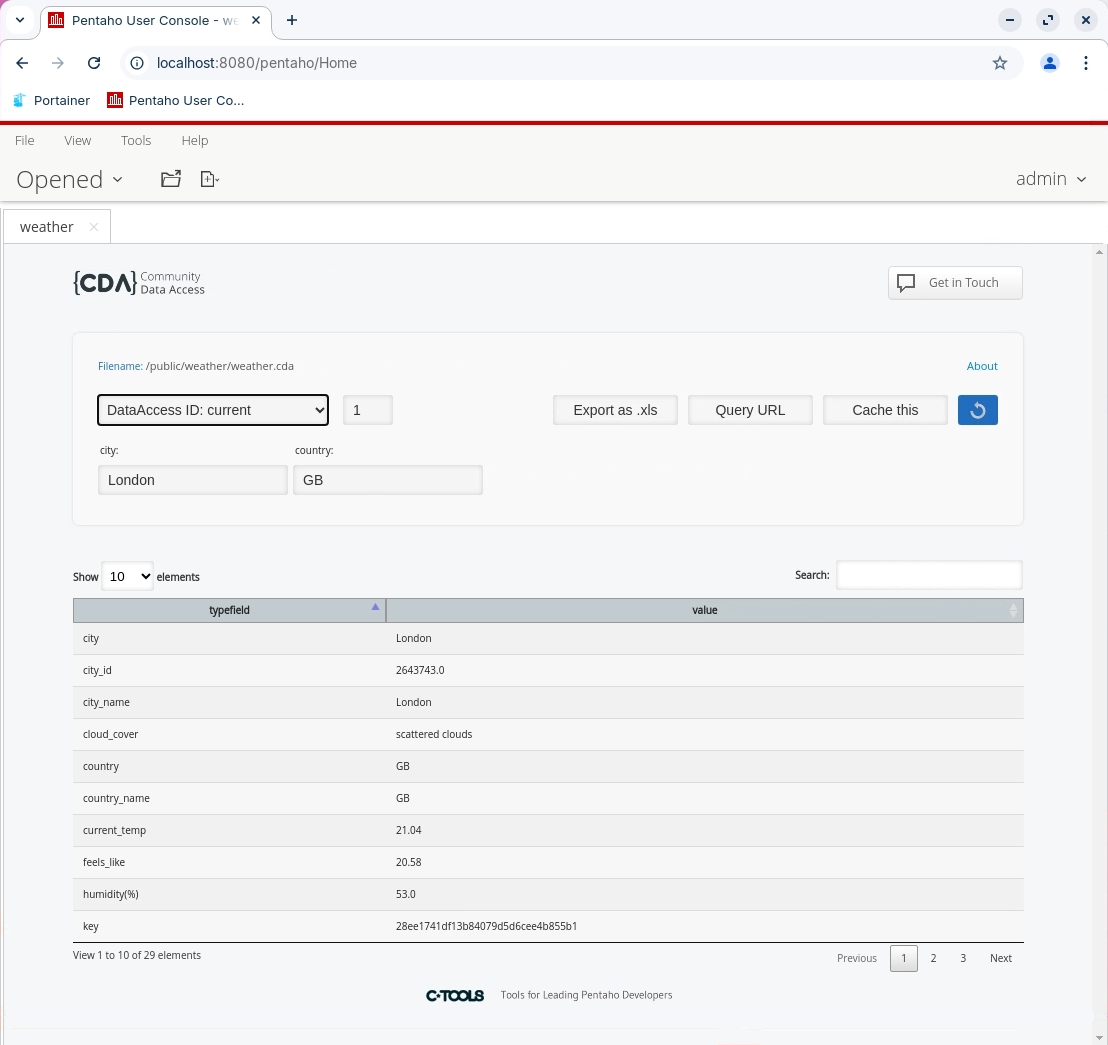Expand the Opened perspective dropdown

click(x=69, y=180)
